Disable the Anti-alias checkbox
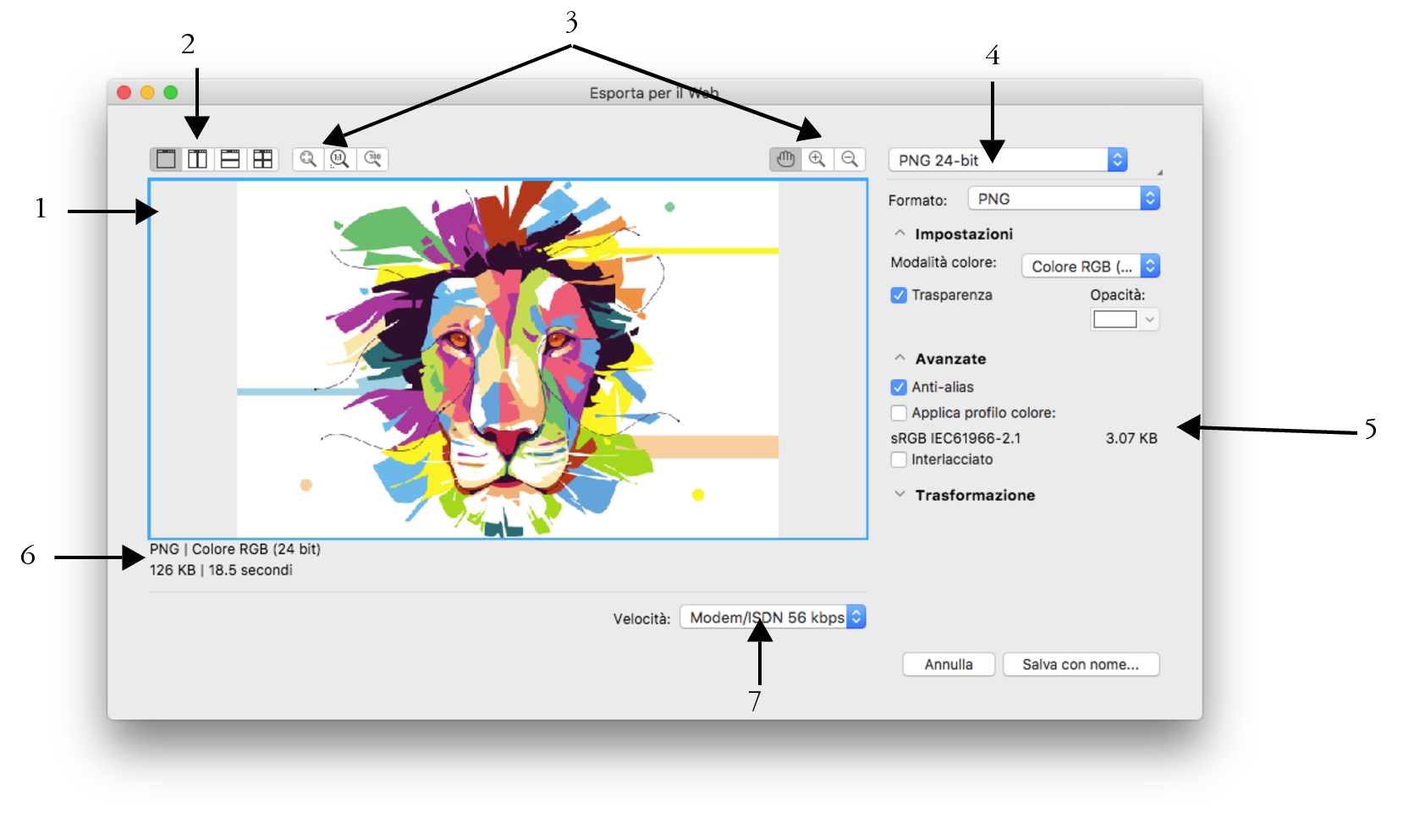The image size is (1403, 840). coord(899,387)
